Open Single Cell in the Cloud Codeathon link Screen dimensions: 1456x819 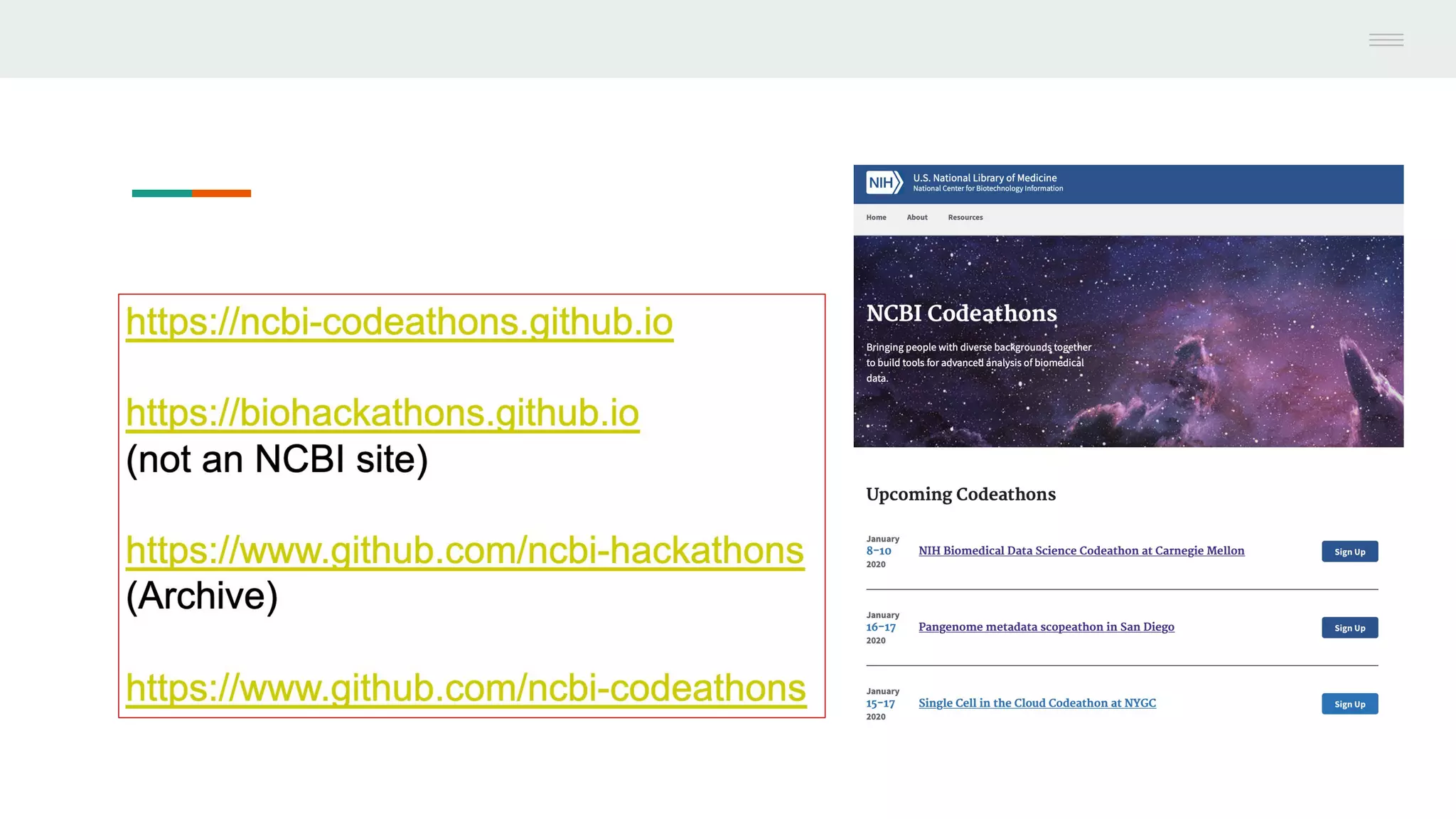[1037, 703]
